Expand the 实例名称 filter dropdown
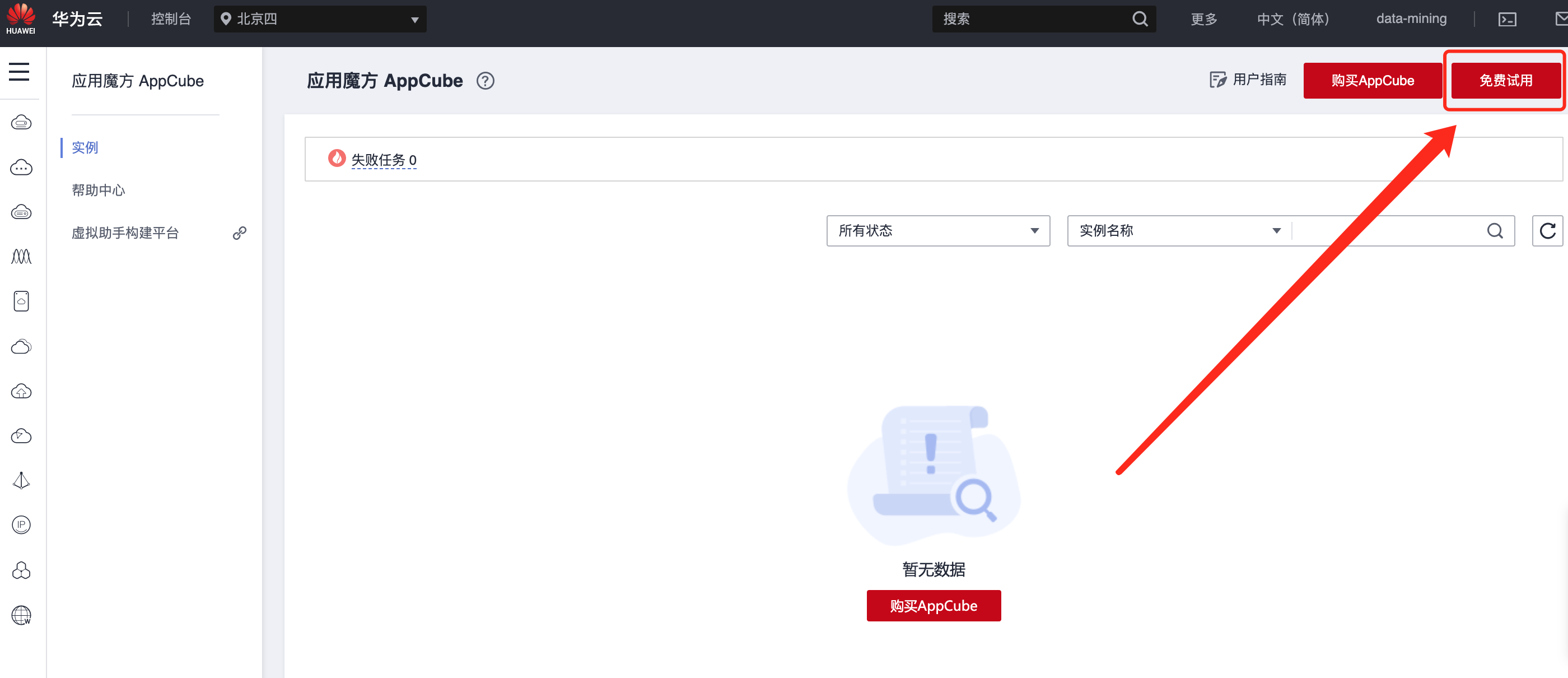Image resolution: width=1568 pixels, height=678 pixels. pyautogui.click(x=1178, y=231)
